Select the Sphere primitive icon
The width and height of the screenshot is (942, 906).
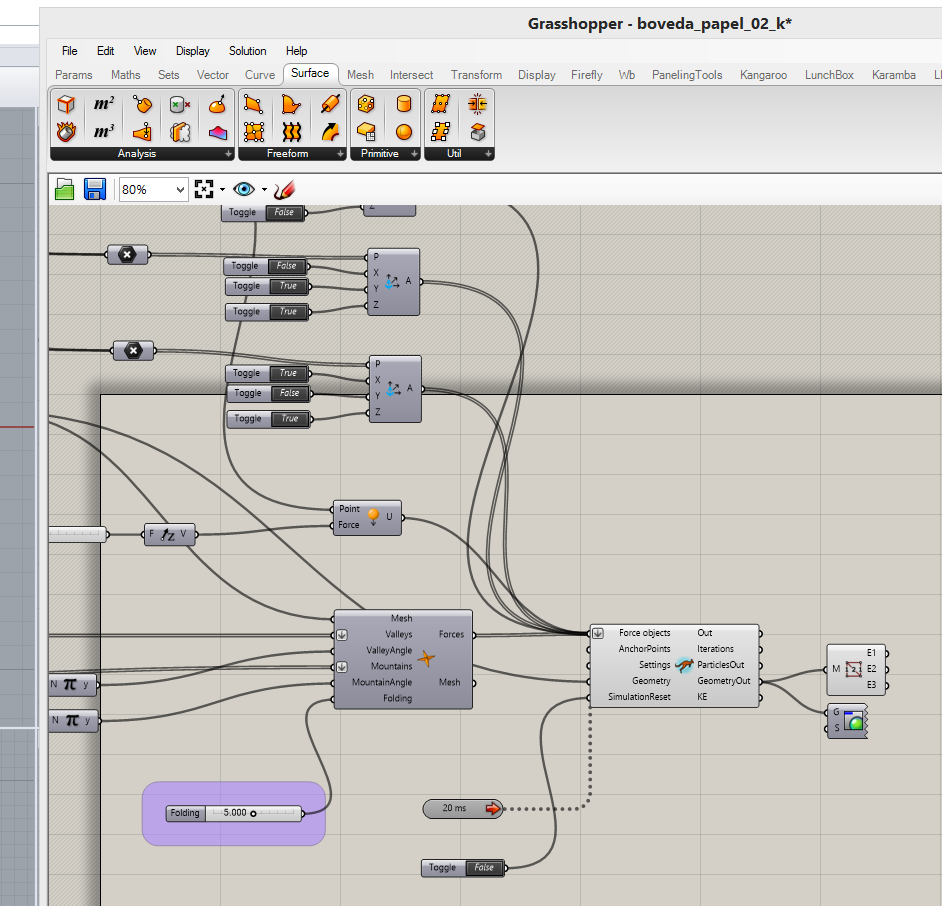pyautogui.click(x=404, y=131)
